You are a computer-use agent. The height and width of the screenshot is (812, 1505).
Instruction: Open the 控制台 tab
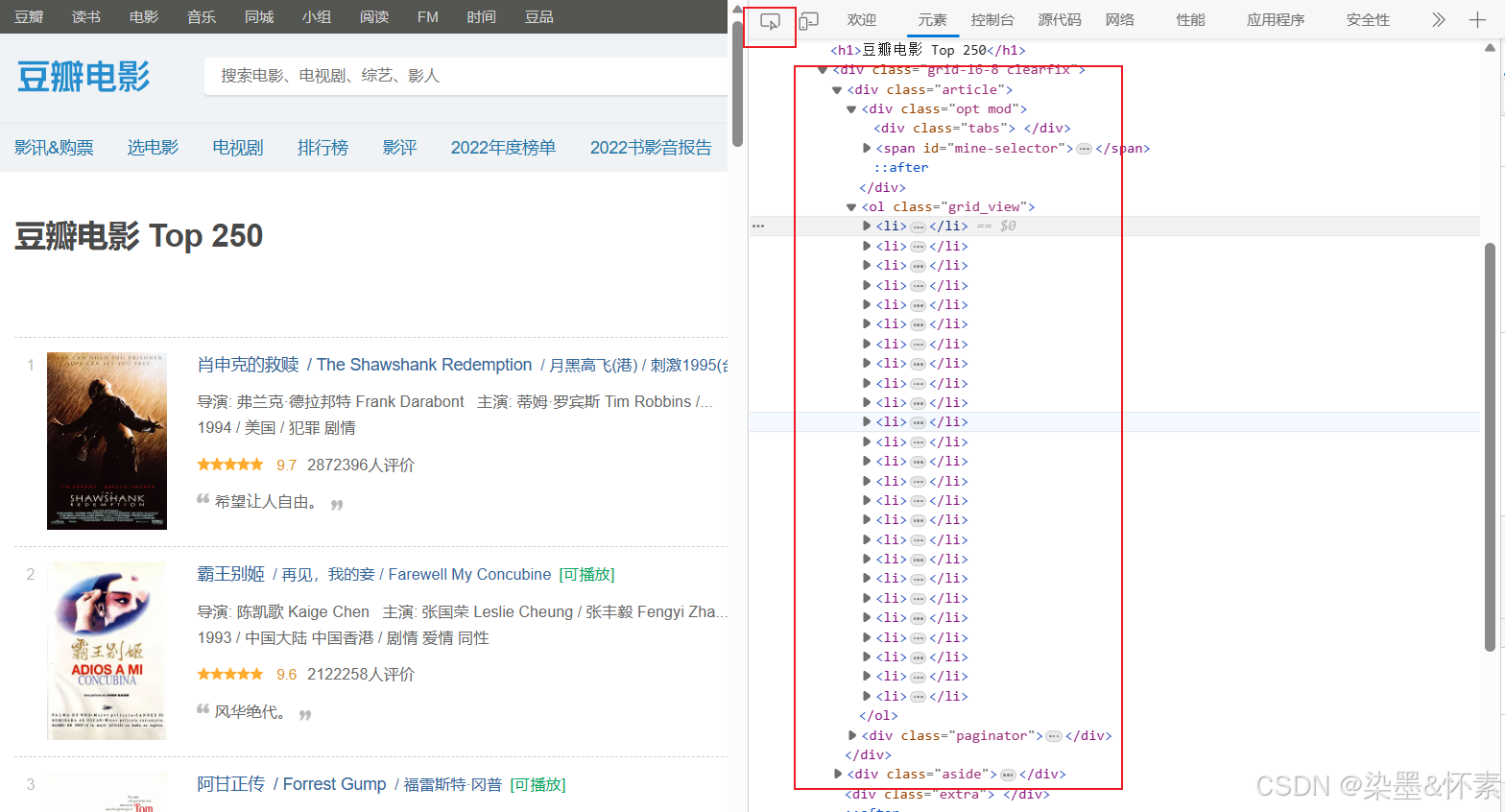[x=992, y=19]
